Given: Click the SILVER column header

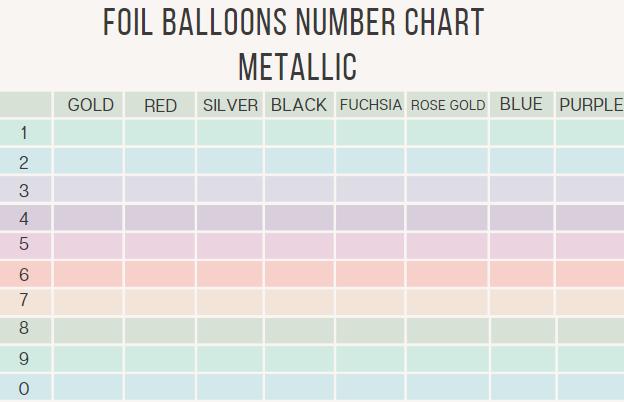Looking at the screenshot, I should (230, 105).
